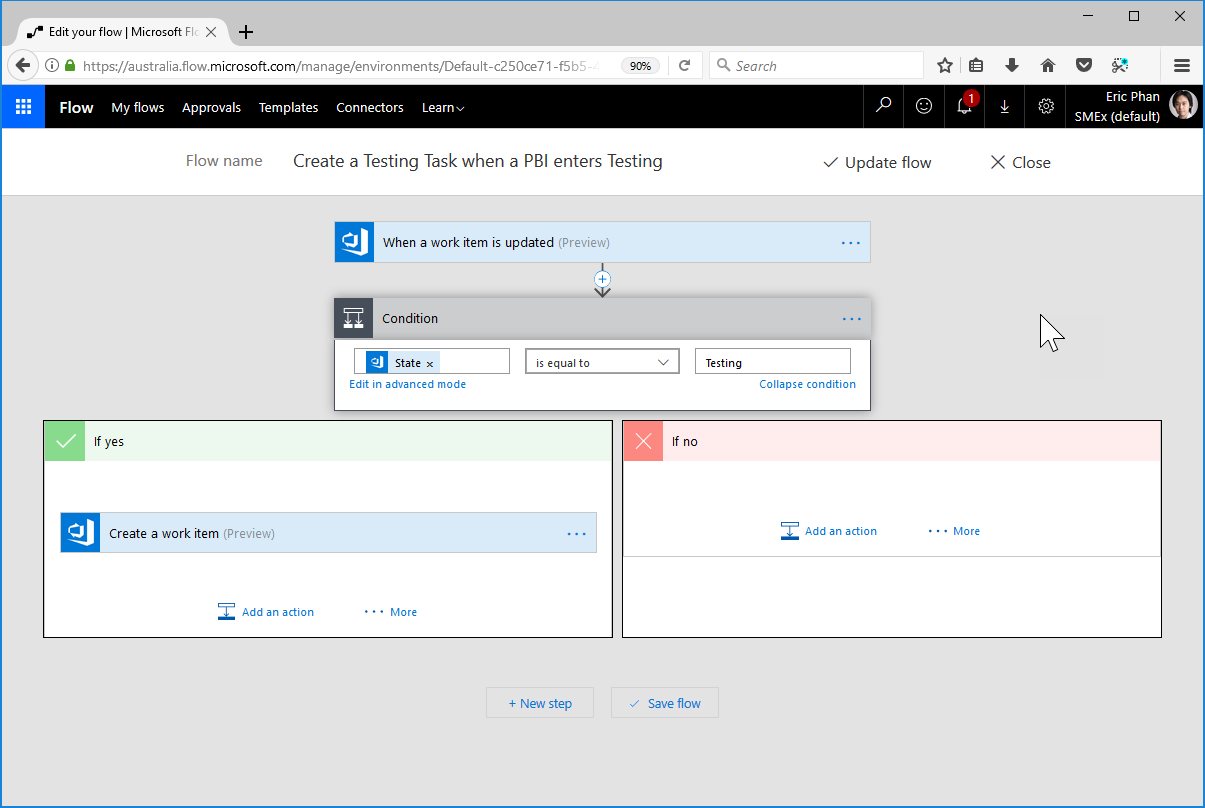Click the VSTS icon on Create a work item
The height and width of the screenshot is (808, 1205).
tap(80, 533)
